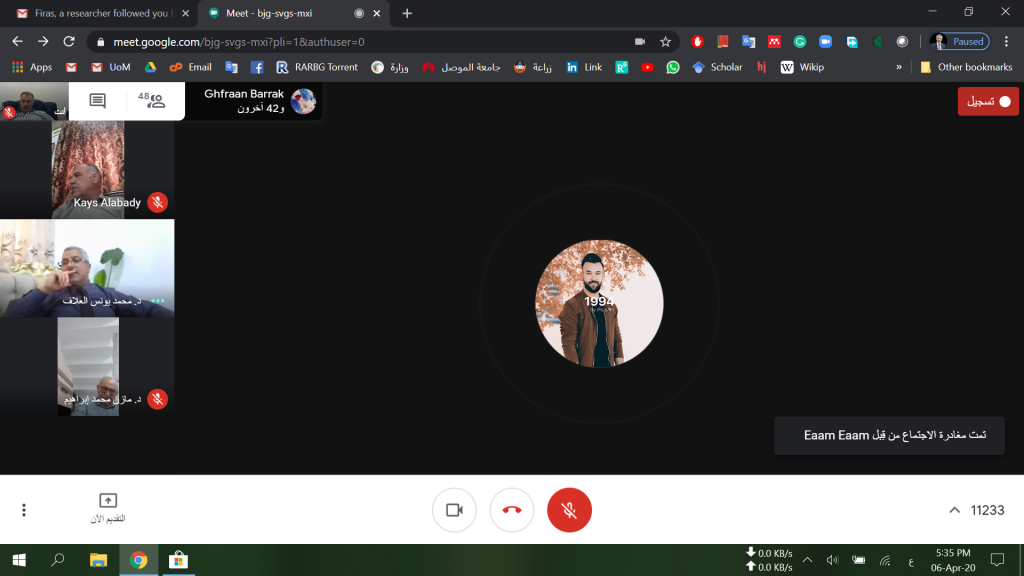Adjust system volume from the tray speaker icon
The width and height of the screenshot is (1024, 576).
(x=832, y=560)
